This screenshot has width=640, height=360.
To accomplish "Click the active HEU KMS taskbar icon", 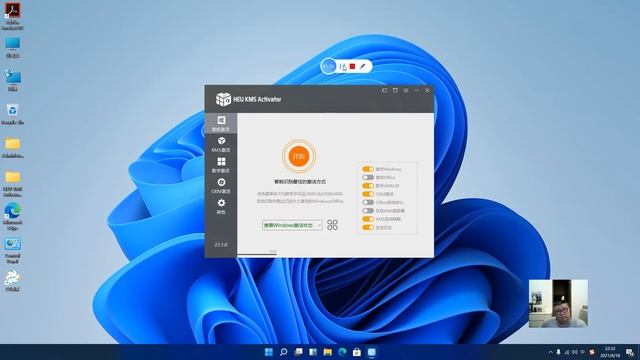I will 371,352.
